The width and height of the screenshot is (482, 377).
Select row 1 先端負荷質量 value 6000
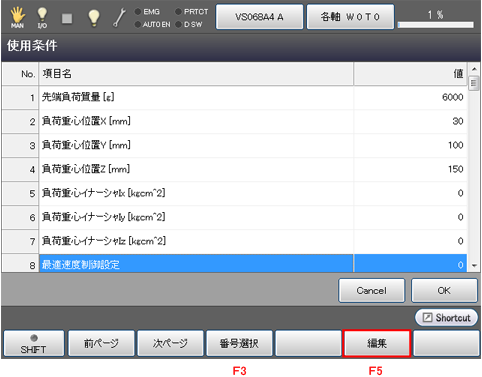[411, 97]
